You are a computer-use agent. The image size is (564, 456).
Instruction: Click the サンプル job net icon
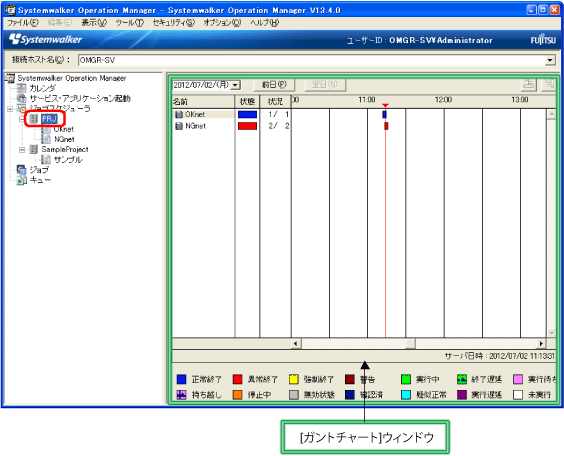[46, 159]
